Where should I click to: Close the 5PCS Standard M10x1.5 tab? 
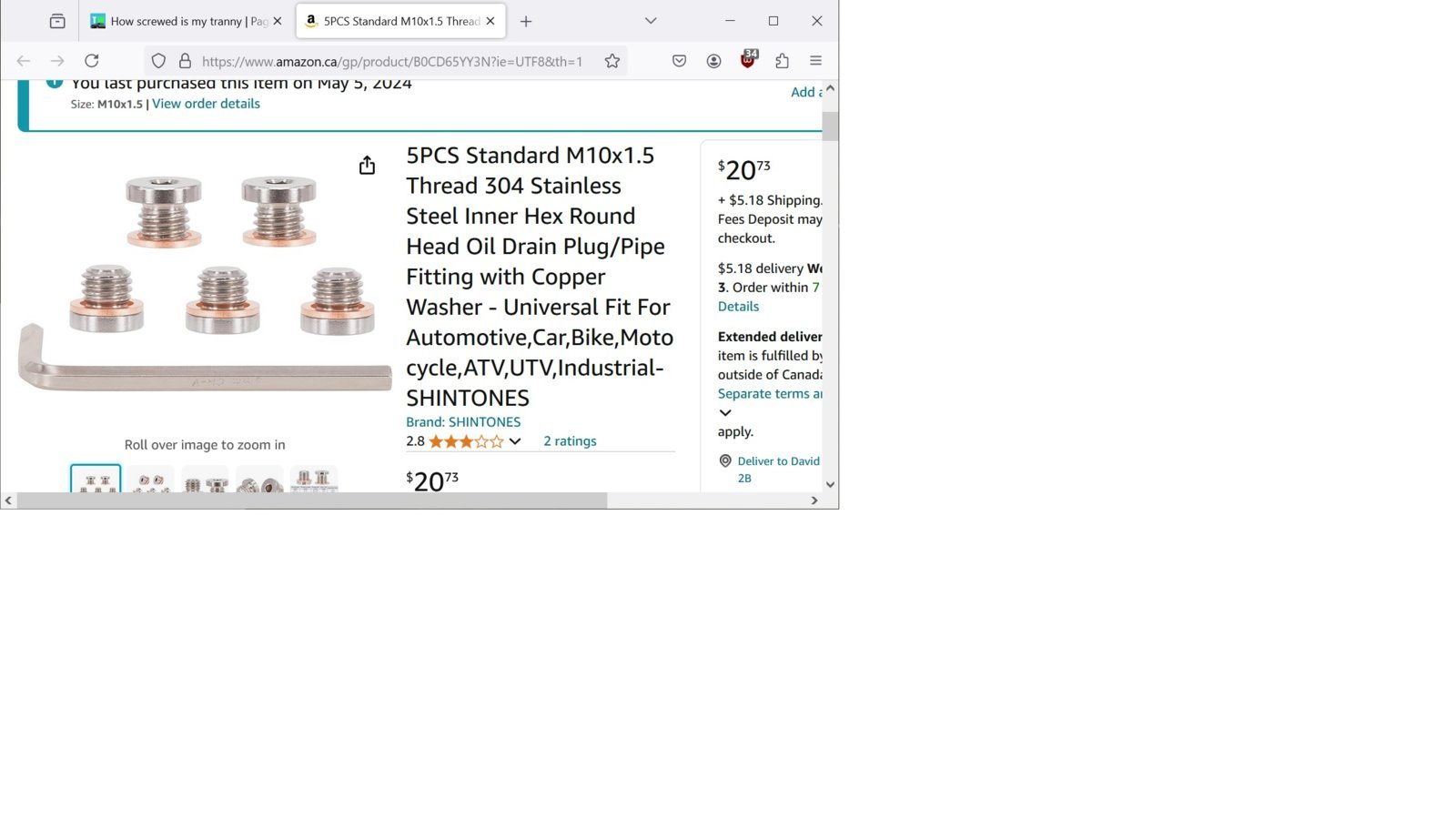(490, 21)
